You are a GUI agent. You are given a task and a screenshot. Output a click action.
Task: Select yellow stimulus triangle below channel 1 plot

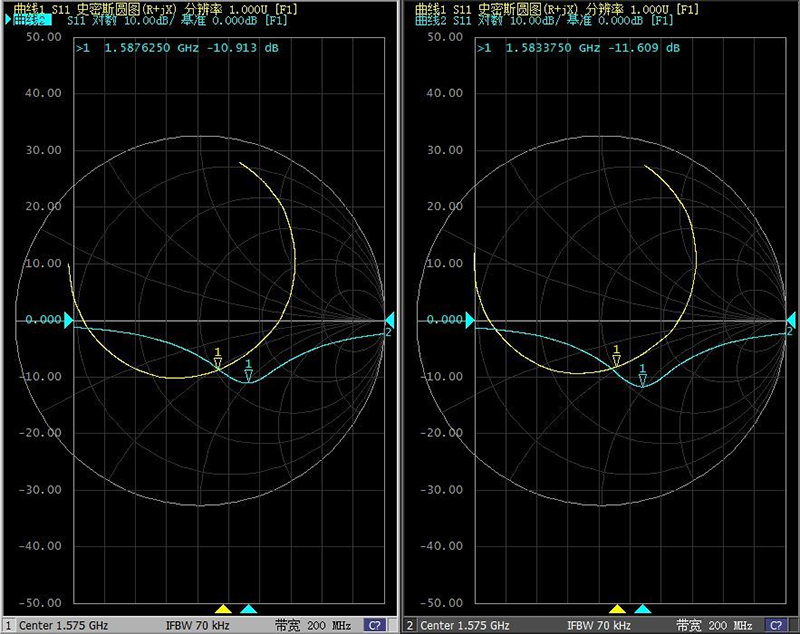223,608
